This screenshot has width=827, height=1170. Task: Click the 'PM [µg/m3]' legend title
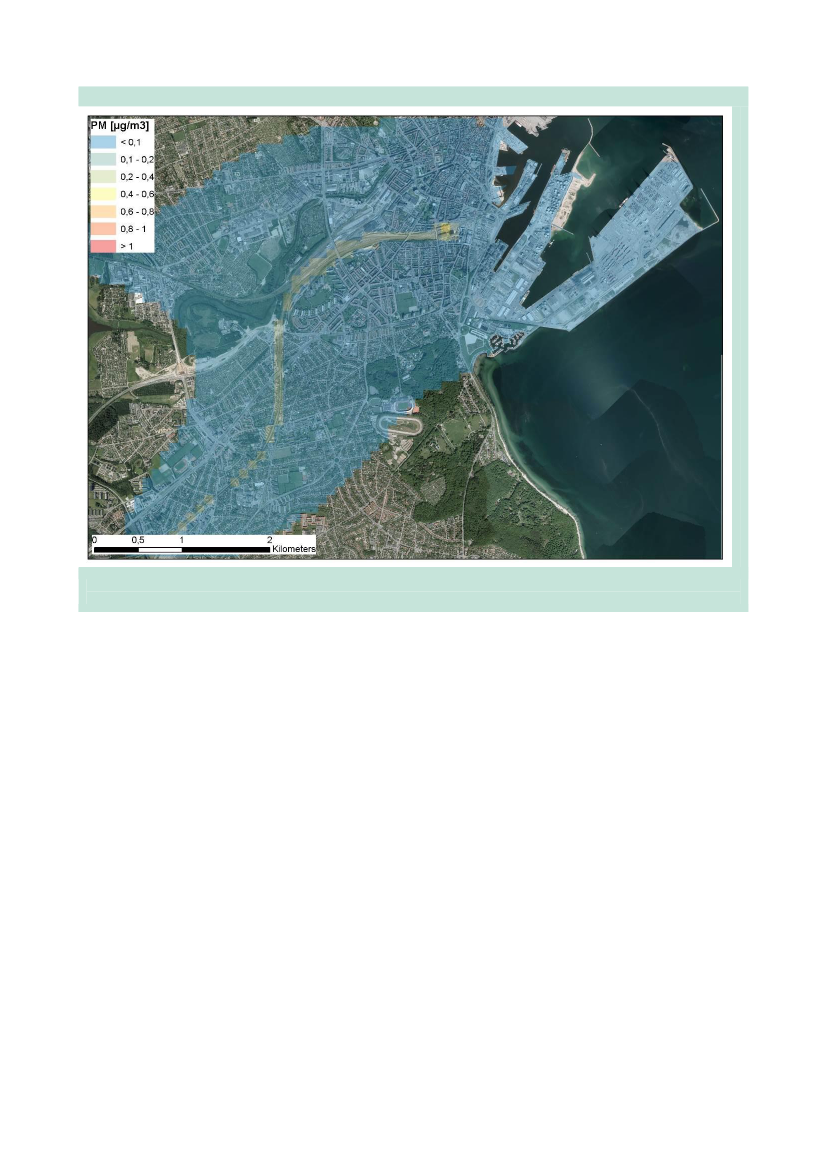(x=119, y=125)
